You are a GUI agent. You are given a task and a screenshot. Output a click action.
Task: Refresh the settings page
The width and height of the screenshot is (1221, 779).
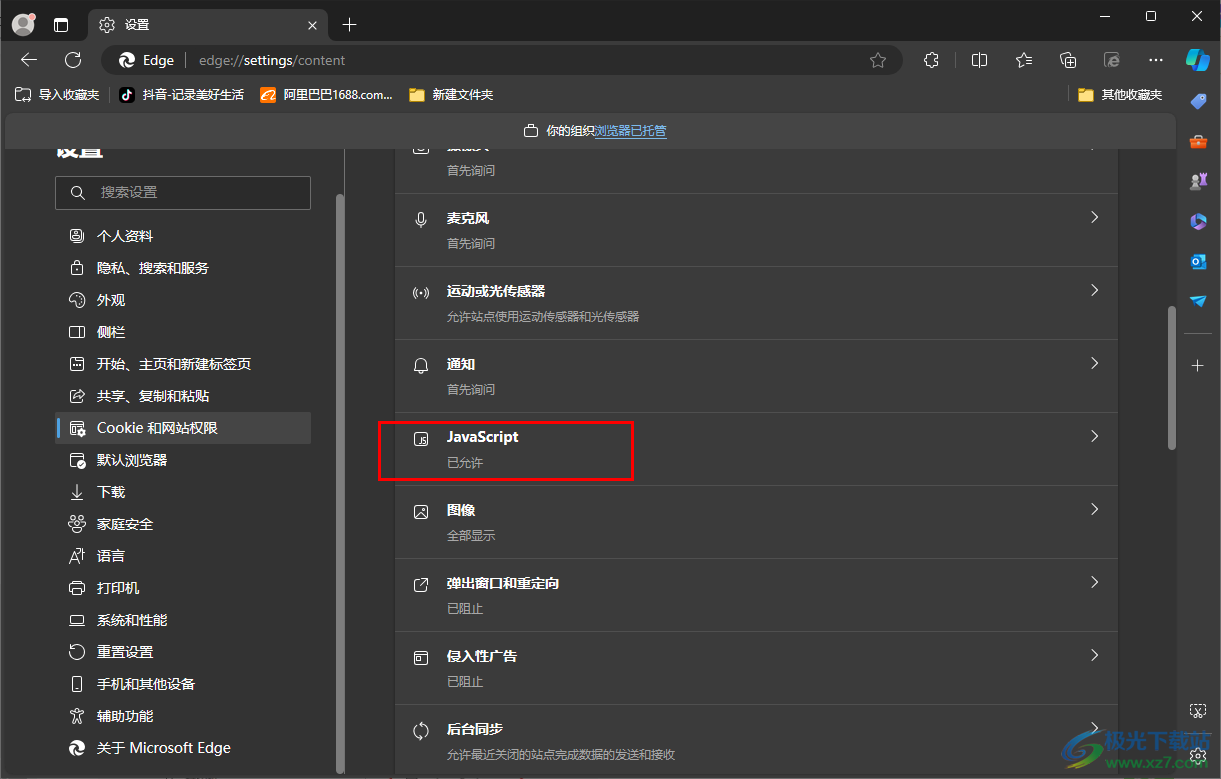(73, 60)
